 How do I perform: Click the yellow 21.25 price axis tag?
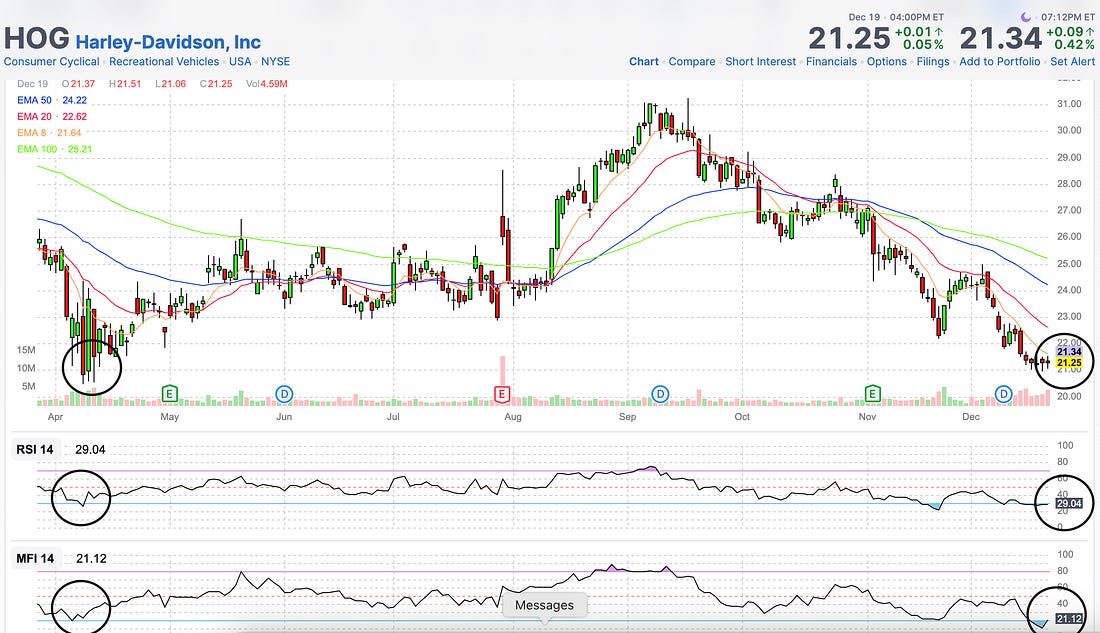click(1069, 363)
